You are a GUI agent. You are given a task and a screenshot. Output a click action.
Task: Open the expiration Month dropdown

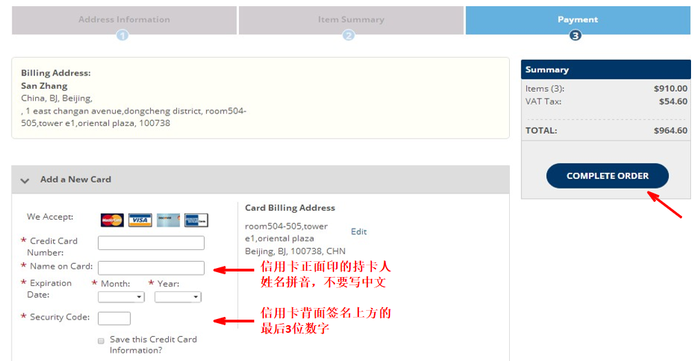(121, 297)
